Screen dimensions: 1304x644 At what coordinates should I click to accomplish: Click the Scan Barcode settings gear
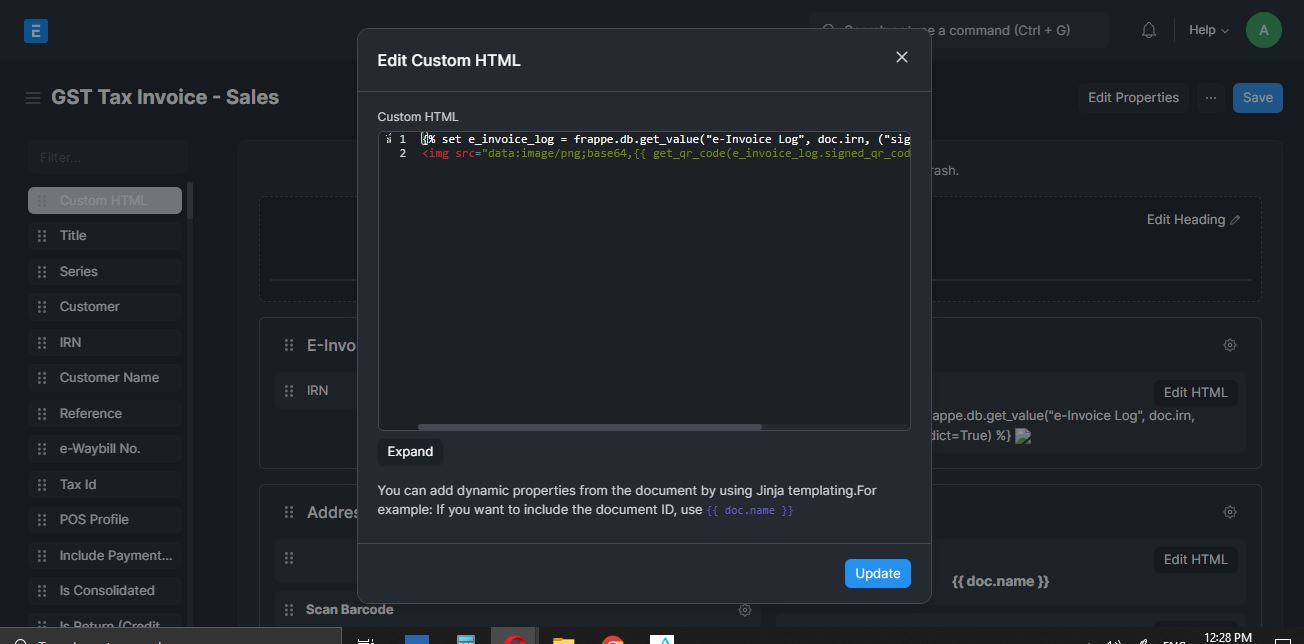click(745, 609)
